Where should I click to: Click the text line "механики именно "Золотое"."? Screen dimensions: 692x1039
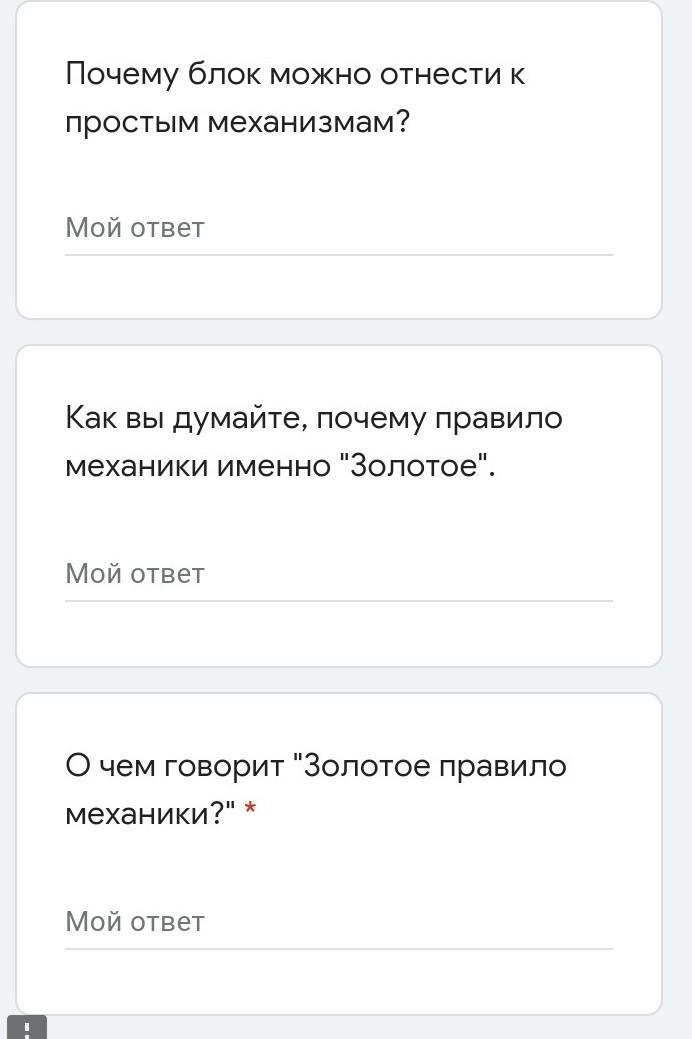pyautogui.click(x=280, y=466)
